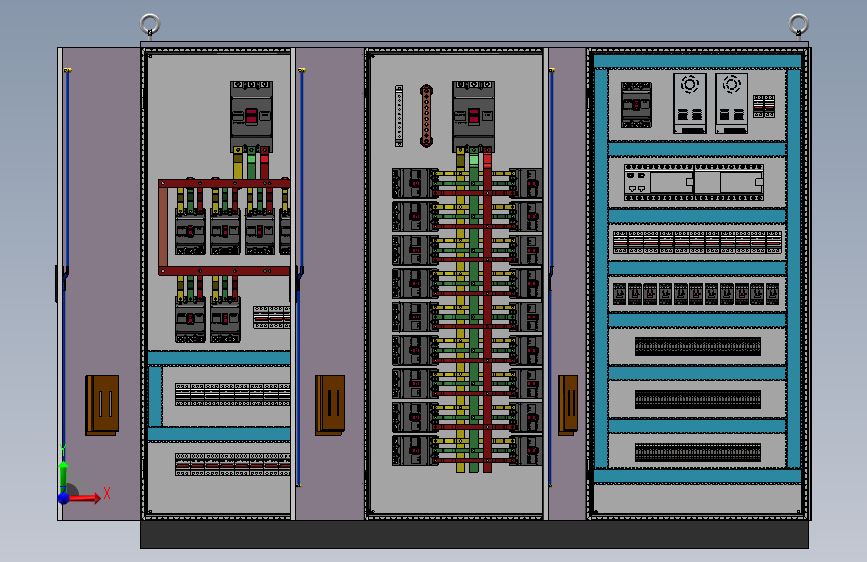Select the top-left branch breaker in the middle cabinet
This screenshot has height=562, width=867.
point(415,183)
